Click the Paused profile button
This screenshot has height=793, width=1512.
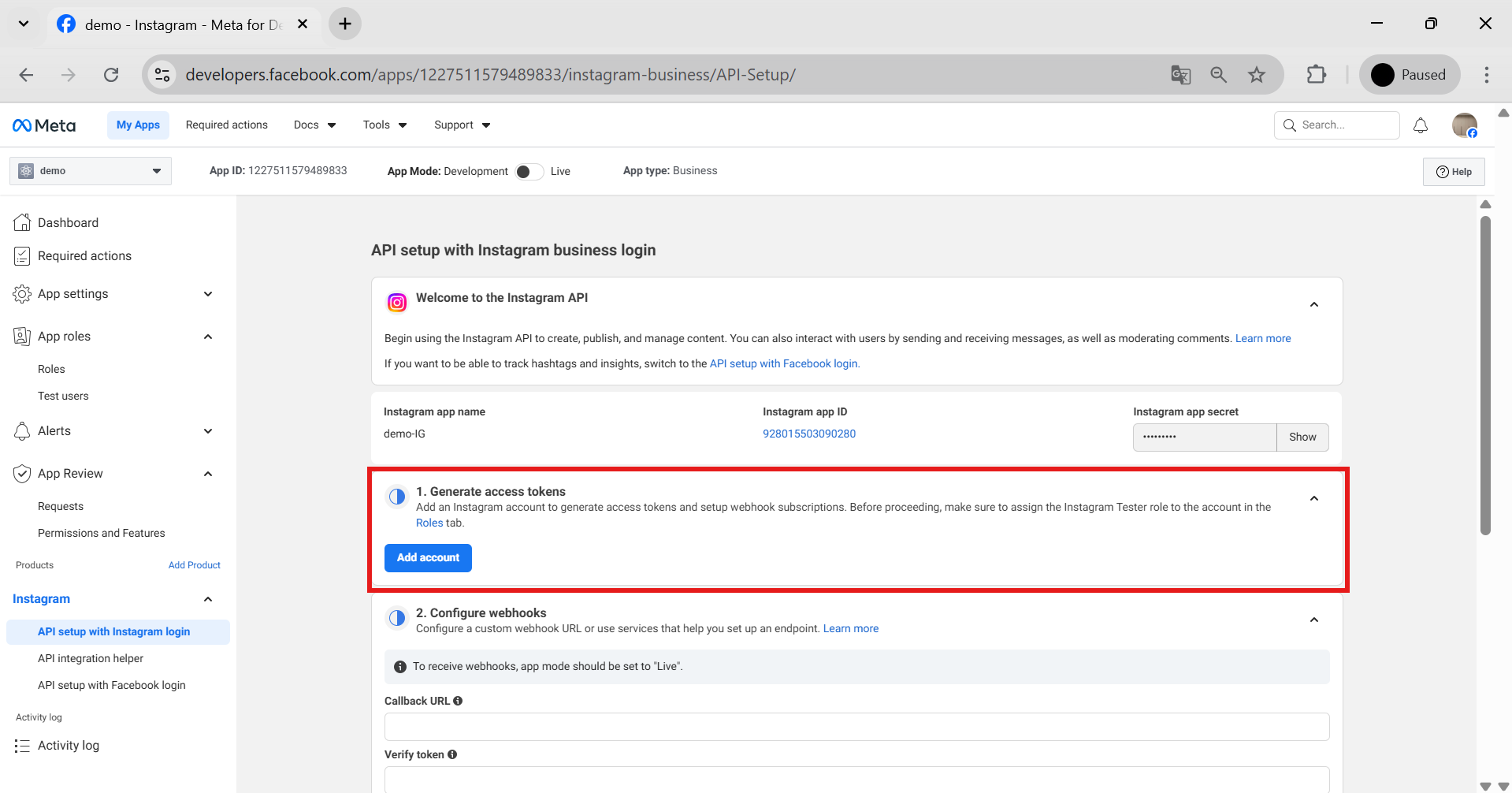1410,75
